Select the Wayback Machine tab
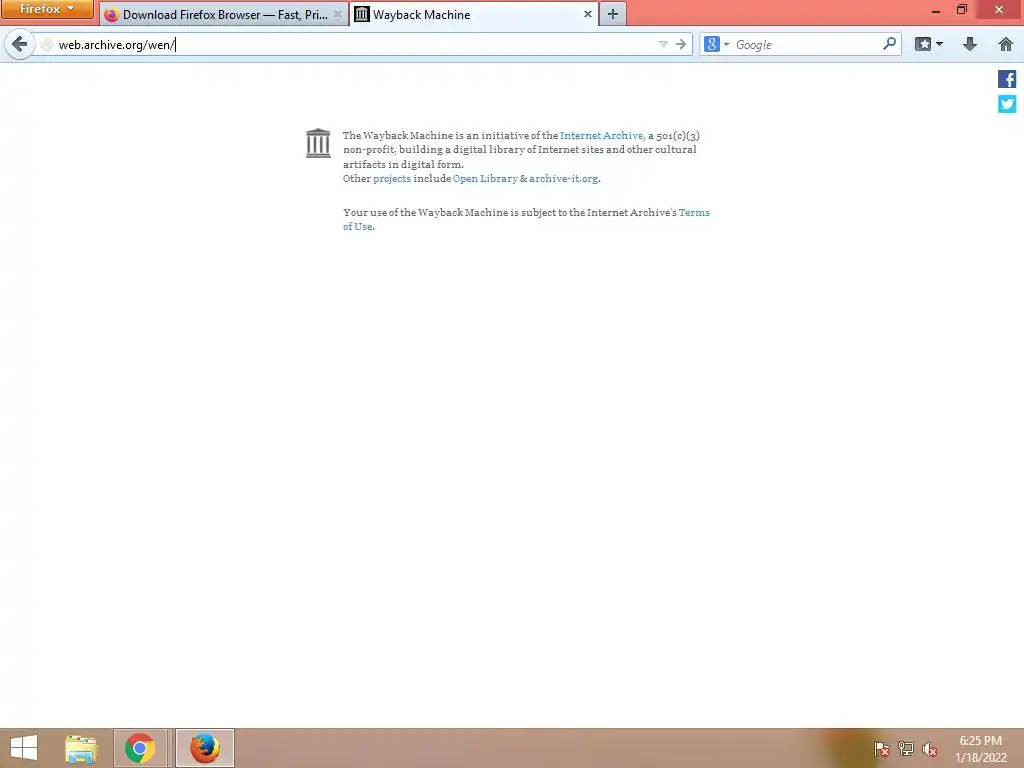The width and height of the screenshot is (1024, 768). tap(474, 14)
